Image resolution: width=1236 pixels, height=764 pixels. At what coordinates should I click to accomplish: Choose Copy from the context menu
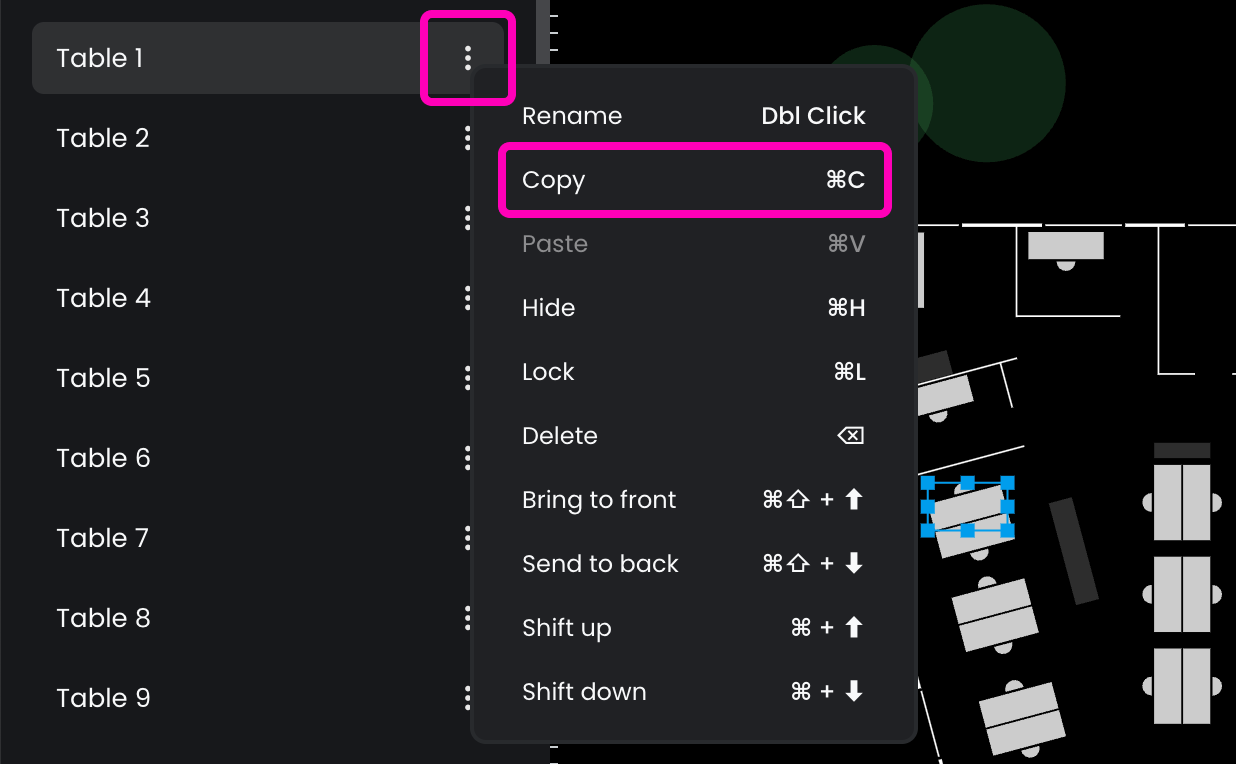[694, 180]
